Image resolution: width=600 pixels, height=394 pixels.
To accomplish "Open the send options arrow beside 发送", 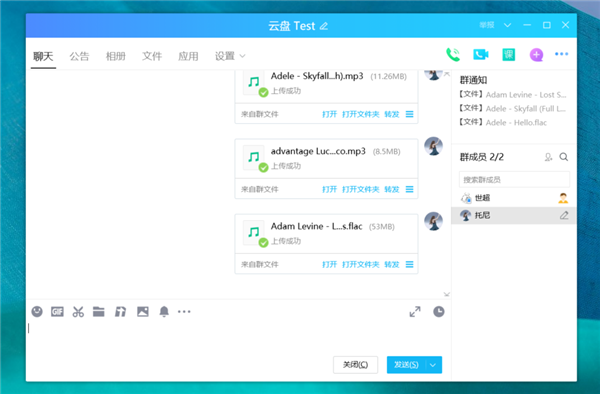I will [433, 365].
